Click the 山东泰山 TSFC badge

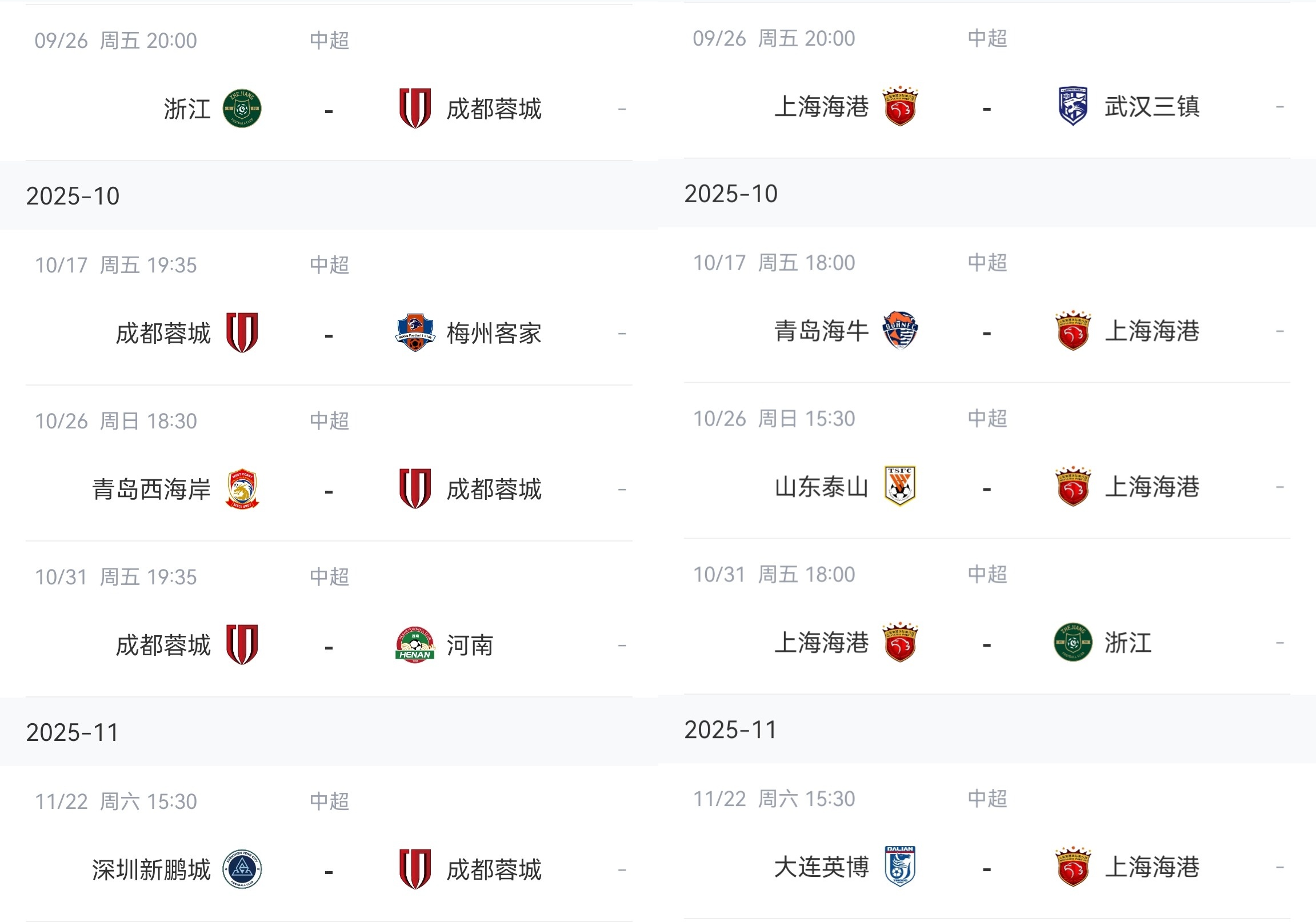[x=900, y=487]
